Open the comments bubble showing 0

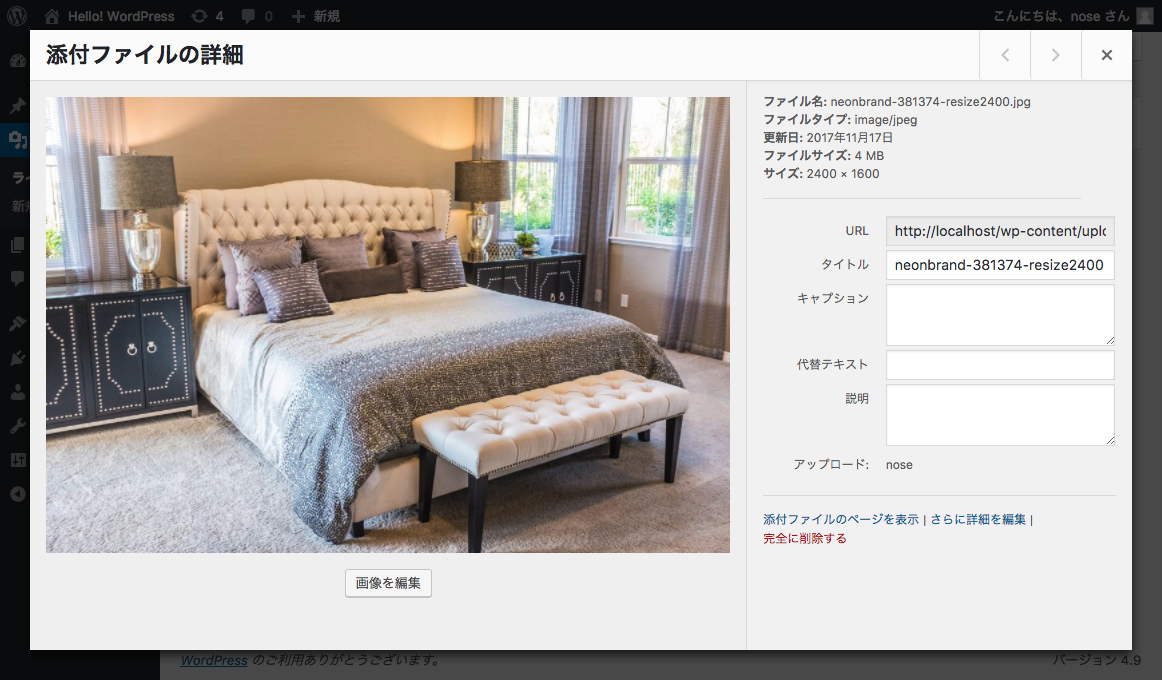point(257,16)
